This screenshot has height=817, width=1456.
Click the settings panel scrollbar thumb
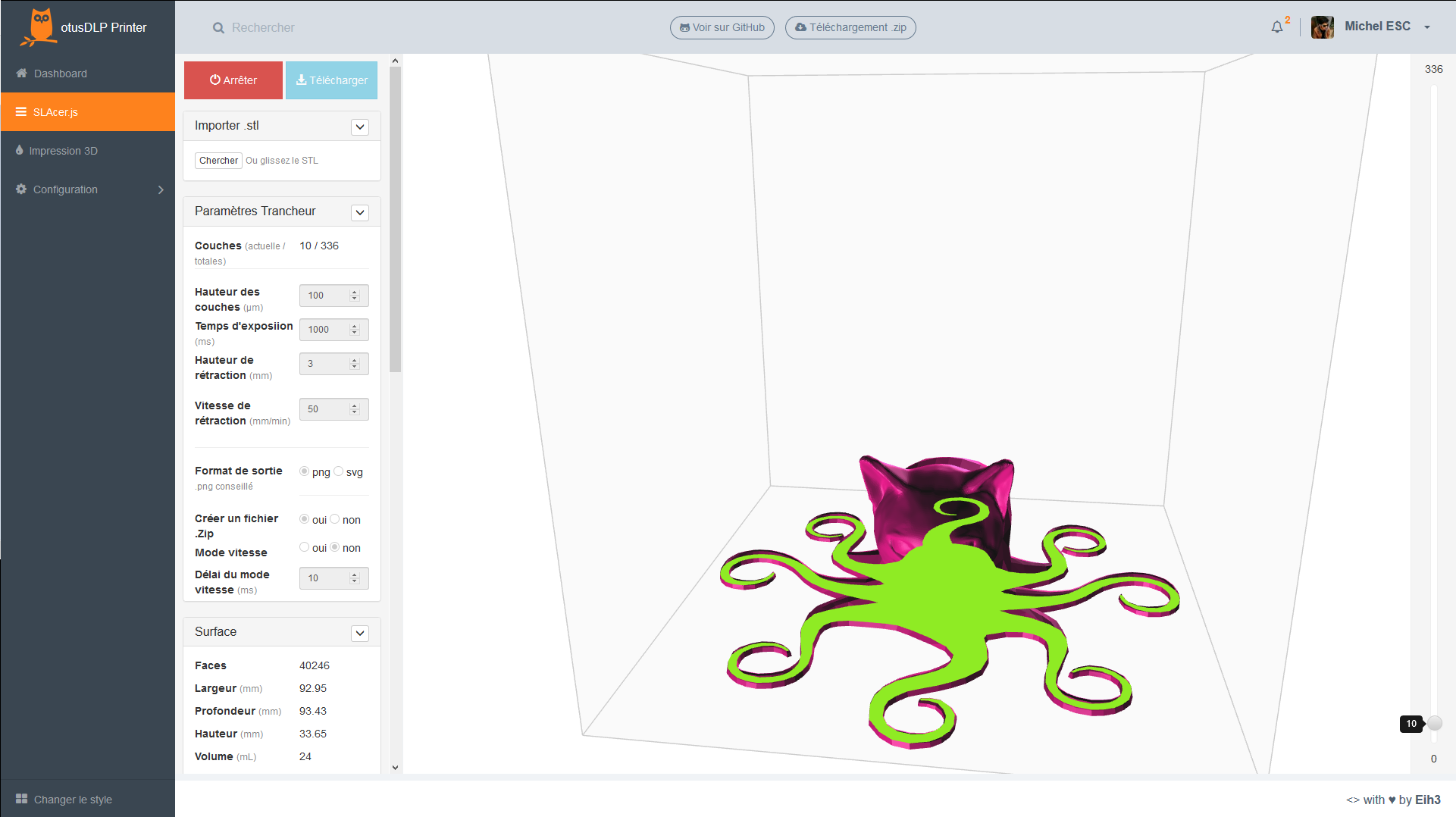(x=395, y=220)
